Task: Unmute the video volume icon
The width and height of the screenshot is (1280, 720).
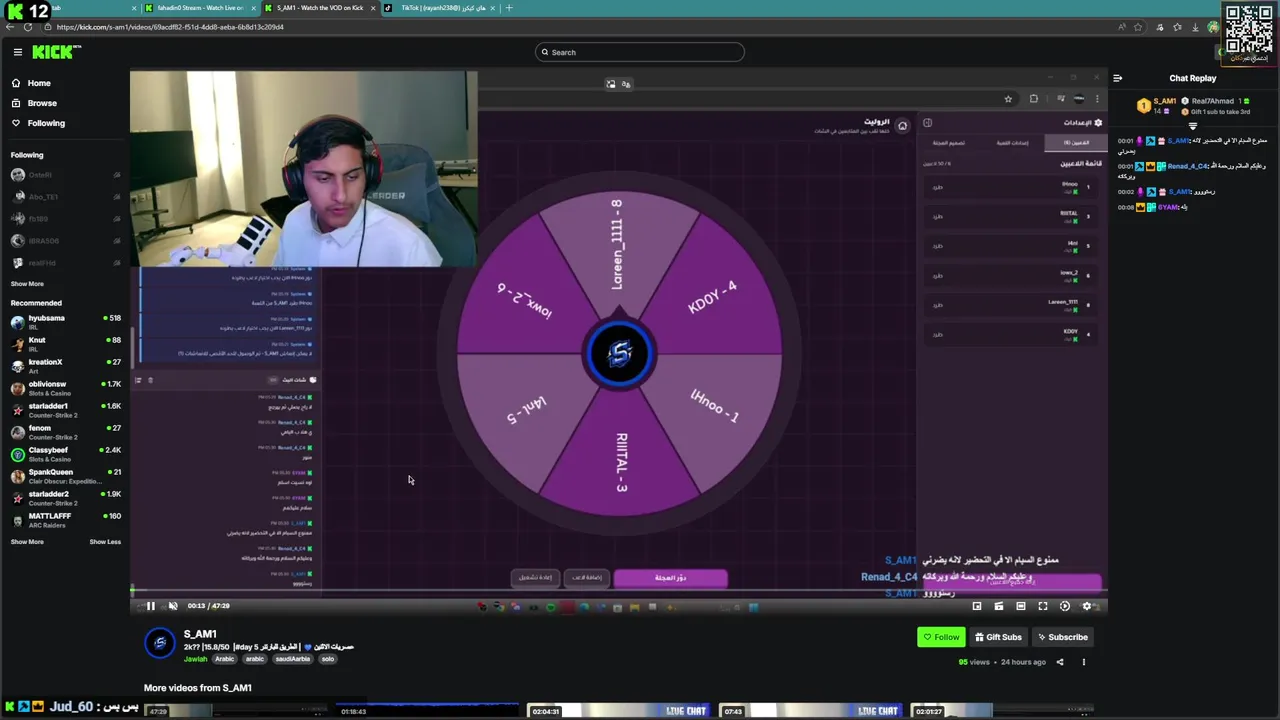Action: tap(173, 606)
